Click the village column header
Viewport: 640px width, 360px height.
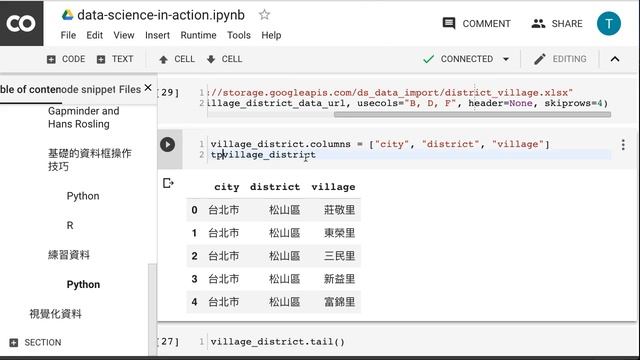coord(333,187)
